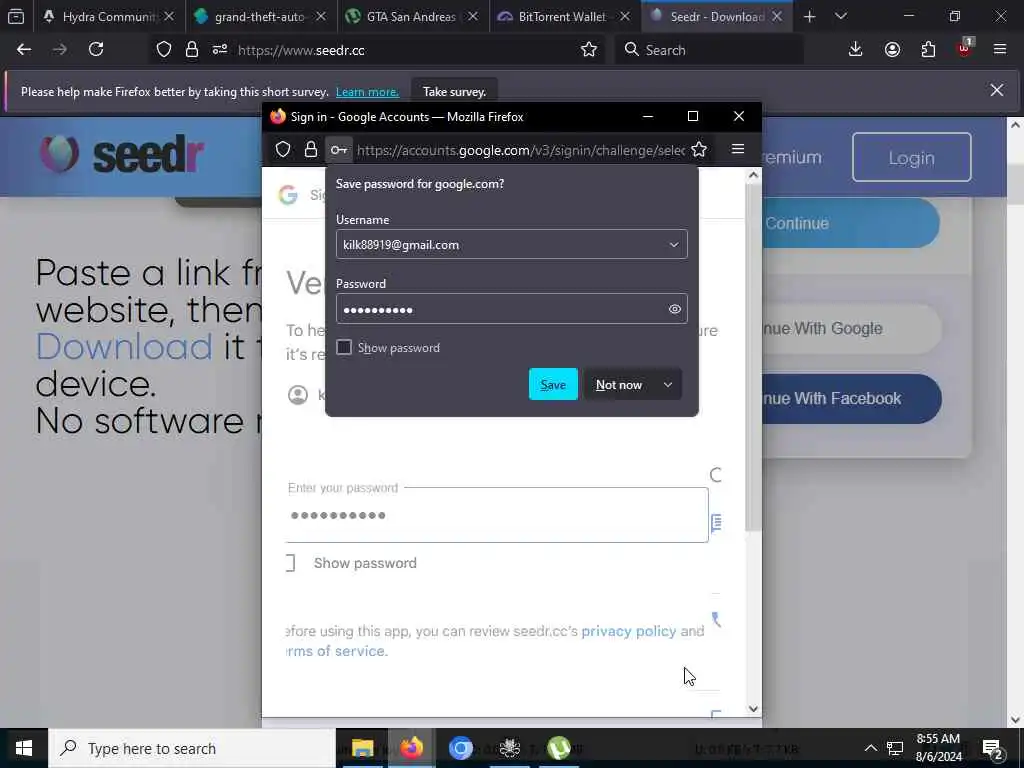Open the Firefox account icon
Screen dimensions: 1024x768
pyautogui.click(x=892, y=50)
